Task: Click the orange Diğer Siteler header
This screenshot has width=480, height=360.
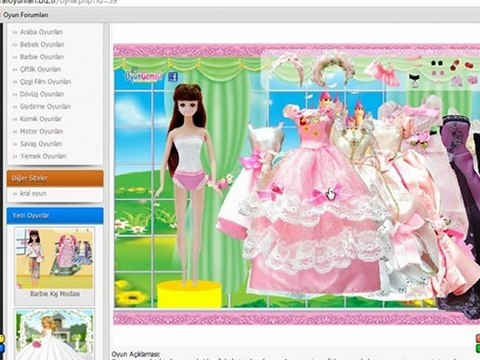Action: (x=55, y=178)
